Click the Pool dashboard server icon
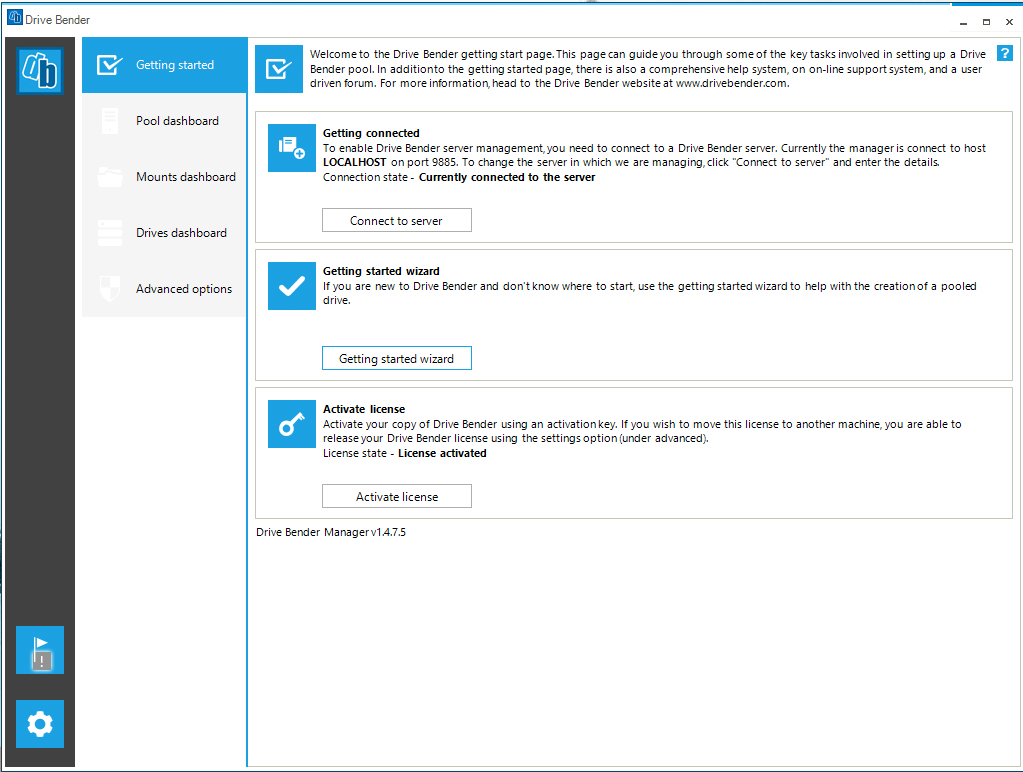This screenshot has width=1023, height=772. (110, 121)
